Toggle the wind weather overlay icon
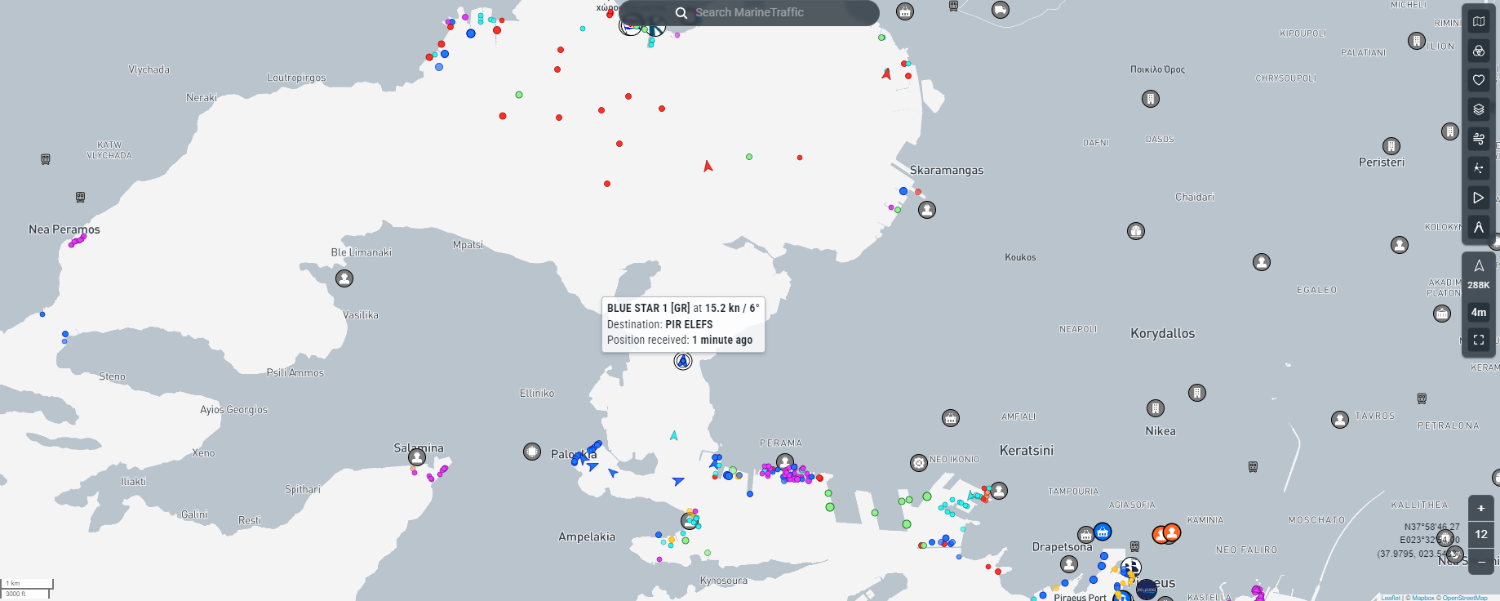Screen dimensions: 1500x601 point(1479,139)
